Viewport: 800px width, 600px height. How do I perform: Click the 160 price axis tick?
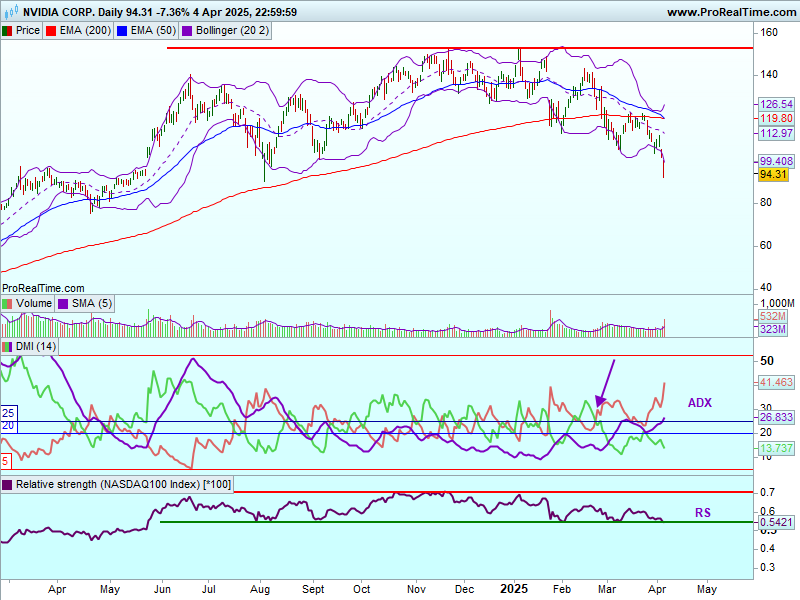pos(769,33)
